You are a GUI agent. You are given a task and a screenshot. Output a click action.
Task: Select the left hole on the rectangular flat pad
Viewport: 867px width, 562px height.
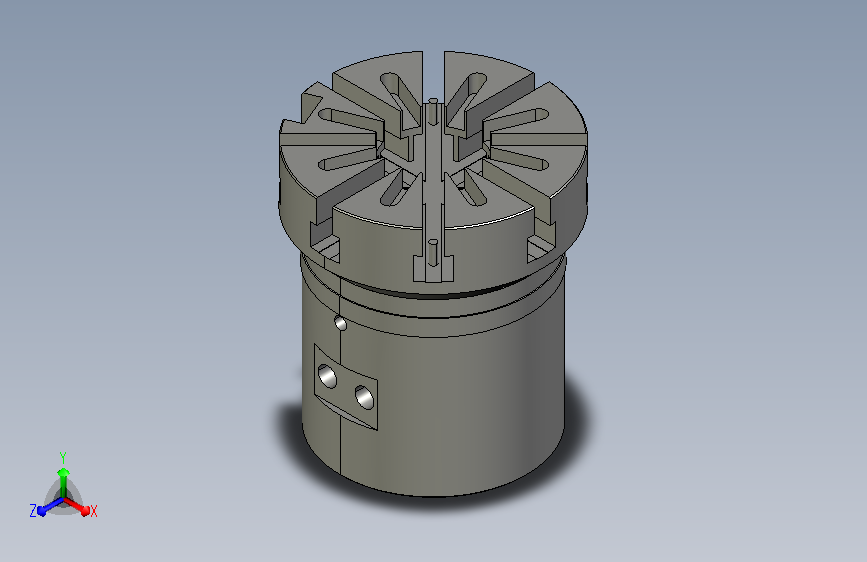point(327,376)
